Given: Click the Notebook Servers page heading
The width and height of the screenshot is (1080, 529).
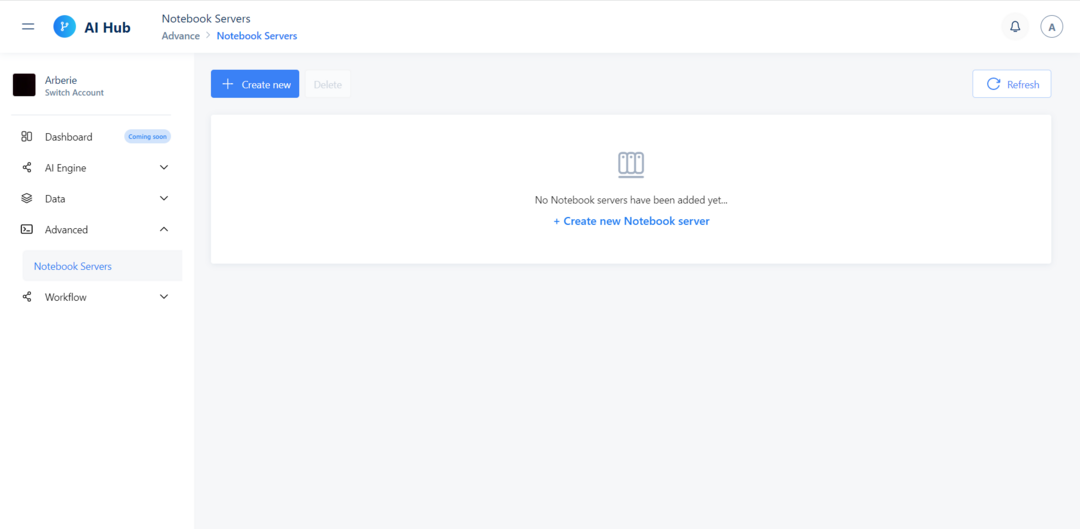Looking at the screenshot, I should click(x=206, y=19).
